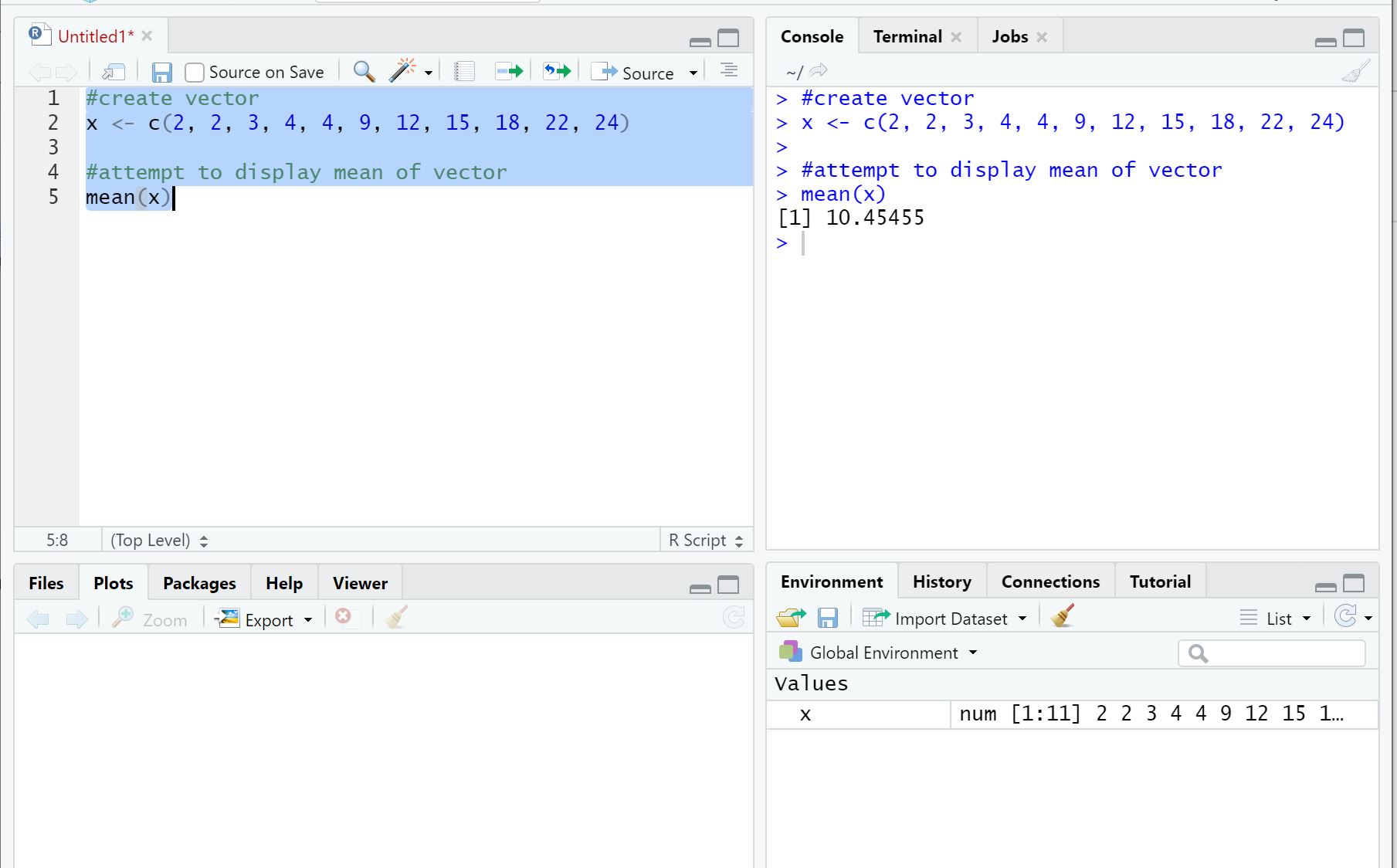Image resolution: width=1397 pixels, height=868 pixels.
Task: Click the compile report notebook icon
Action: (x=464, y=72)
